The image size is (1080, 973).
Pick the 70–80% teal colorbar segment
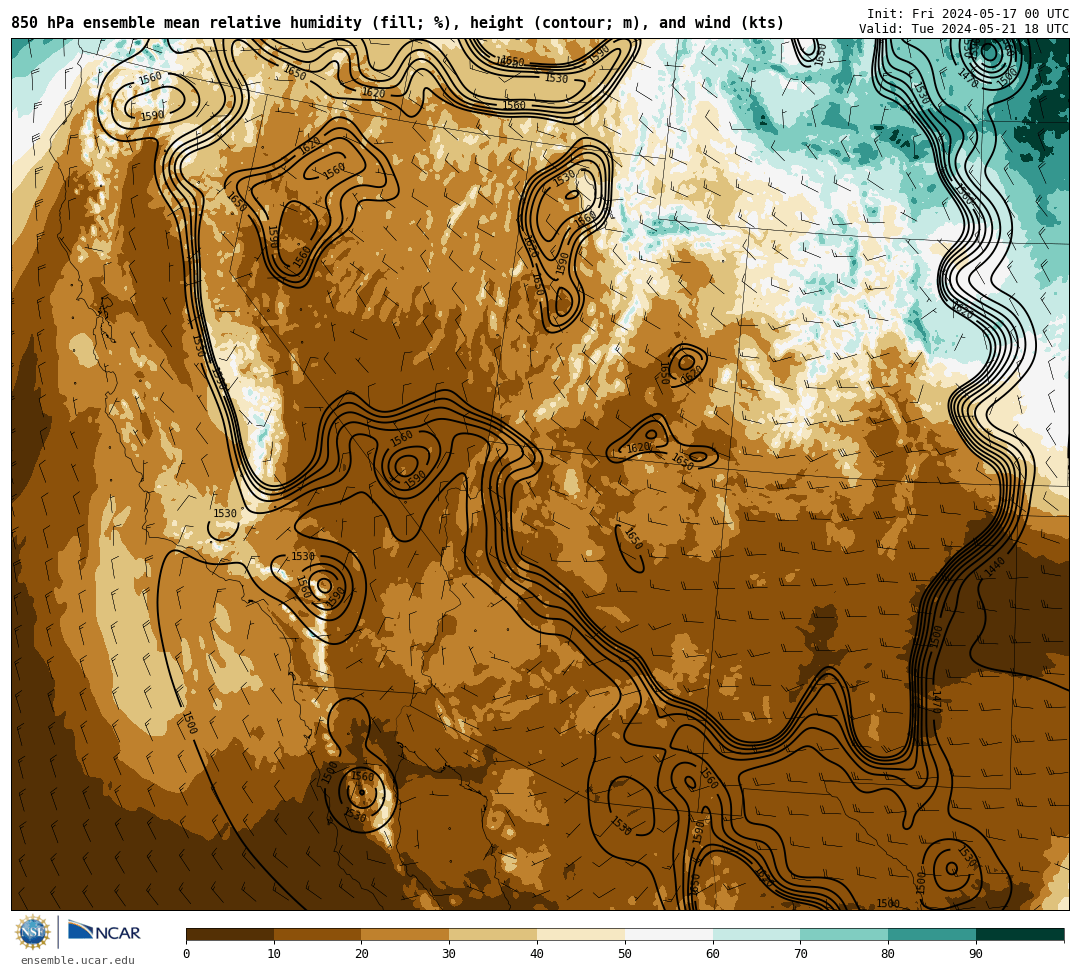point(844,934)
